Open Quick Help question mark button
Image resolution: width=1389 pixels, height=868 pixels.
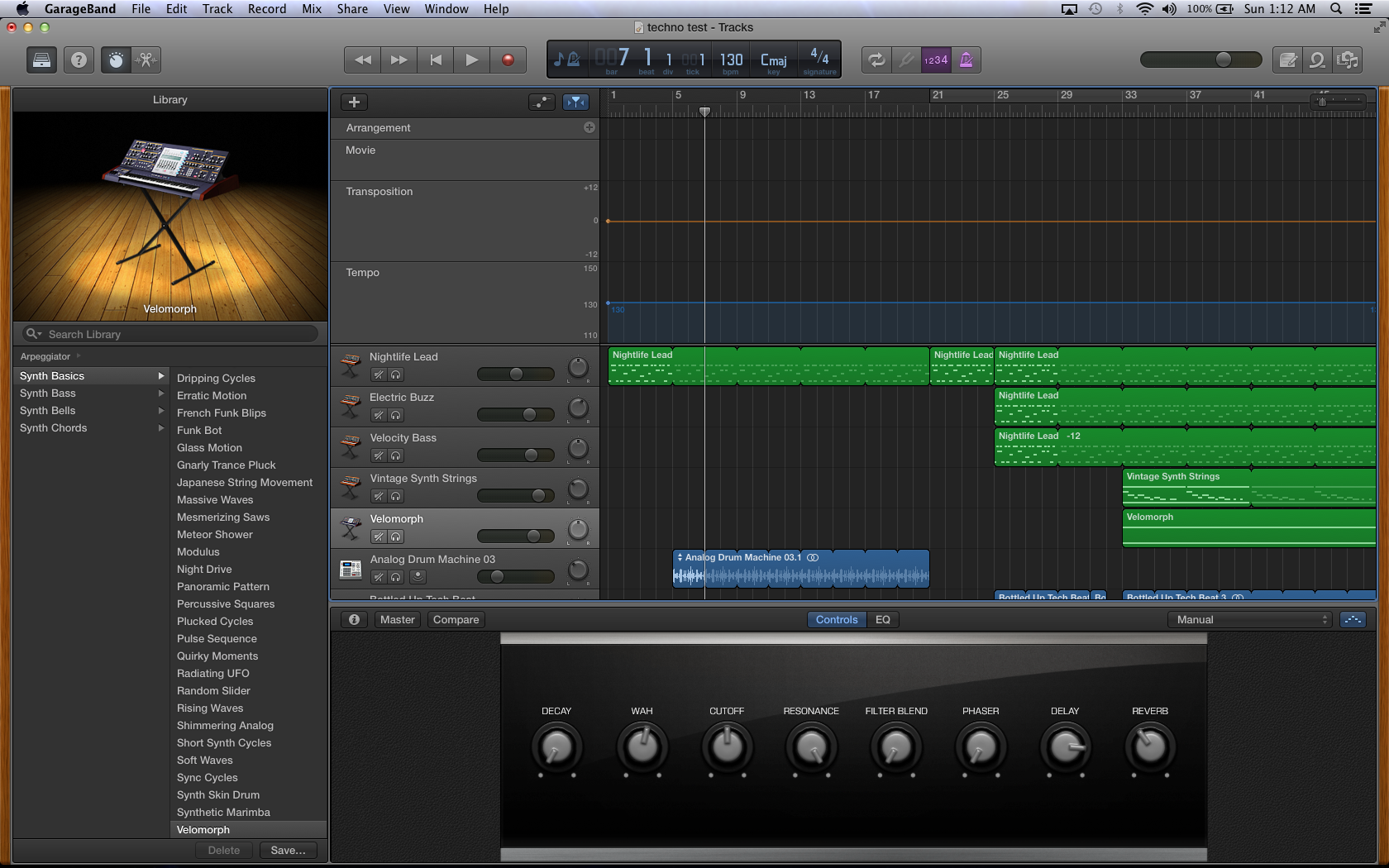click(x=79, y=60)
